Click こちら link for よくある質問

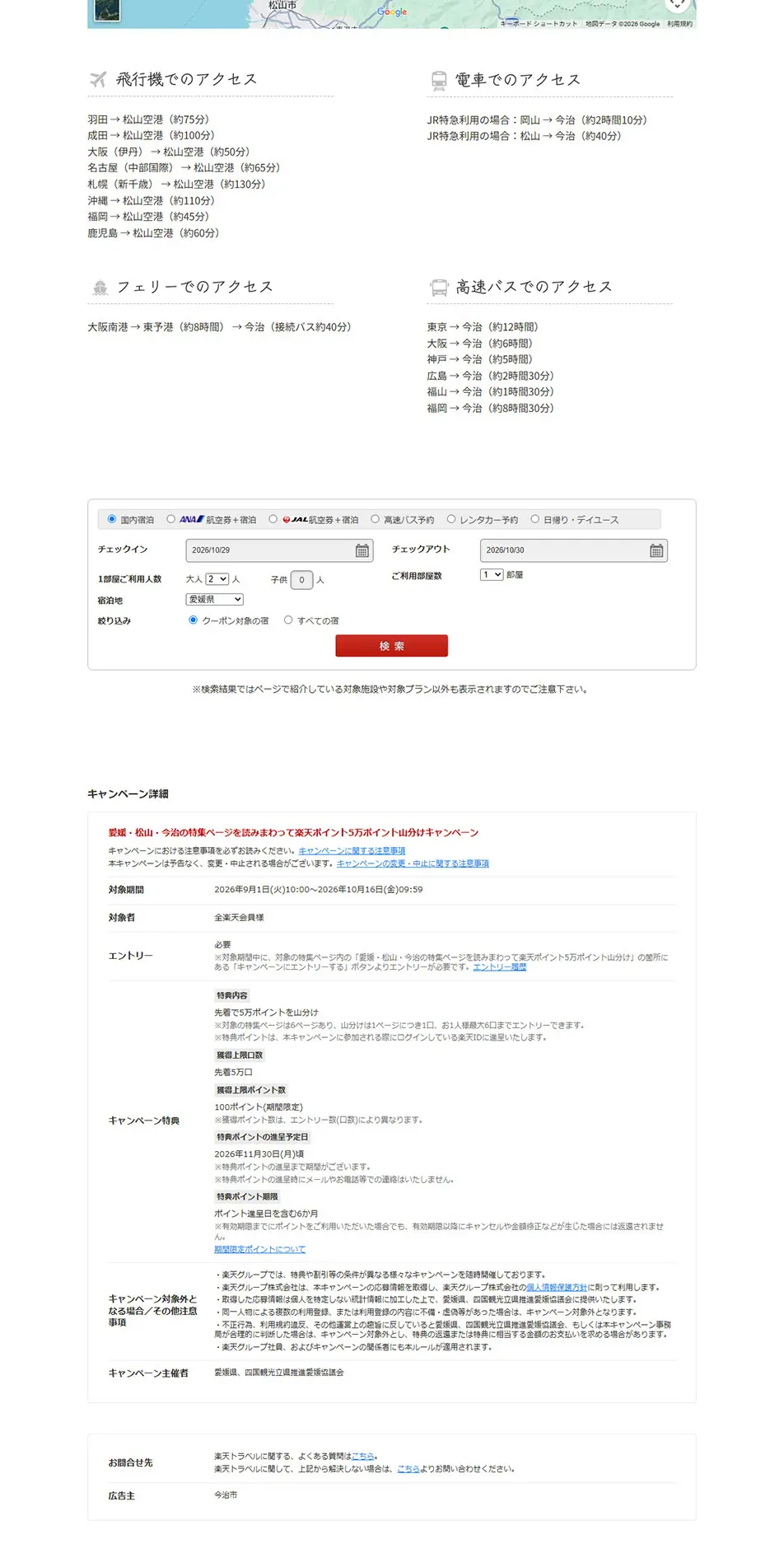coord(362,1456)
